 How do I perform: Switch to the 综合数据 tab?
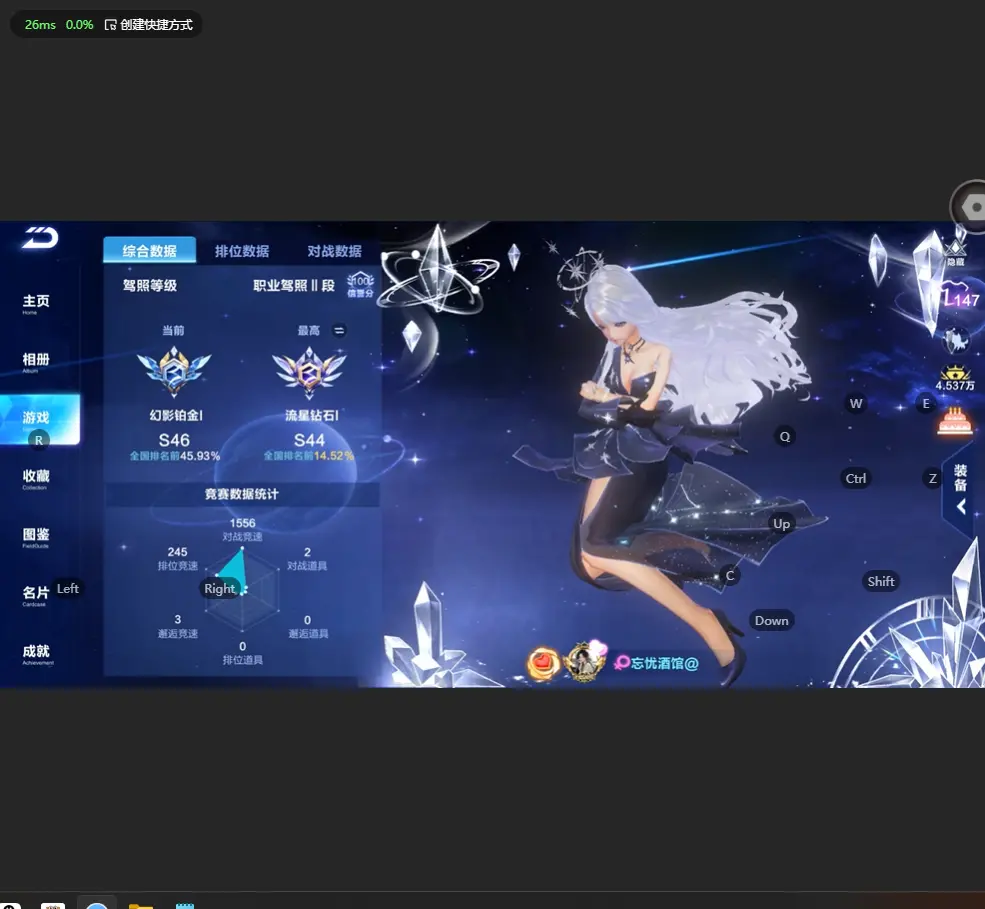(x=150, y=251)
